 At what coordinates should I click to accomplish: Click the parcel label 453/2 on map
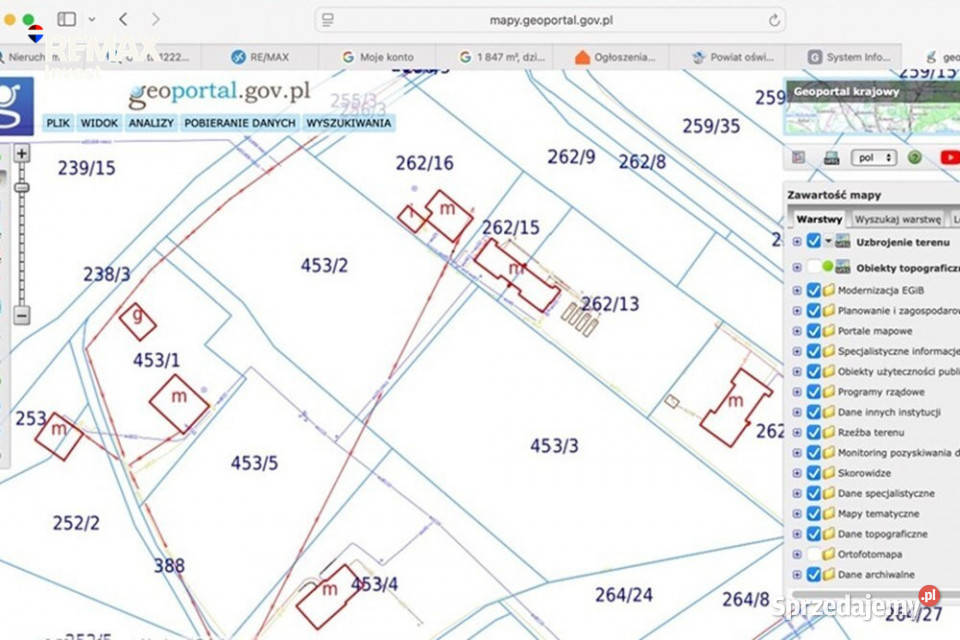[324, 265]
